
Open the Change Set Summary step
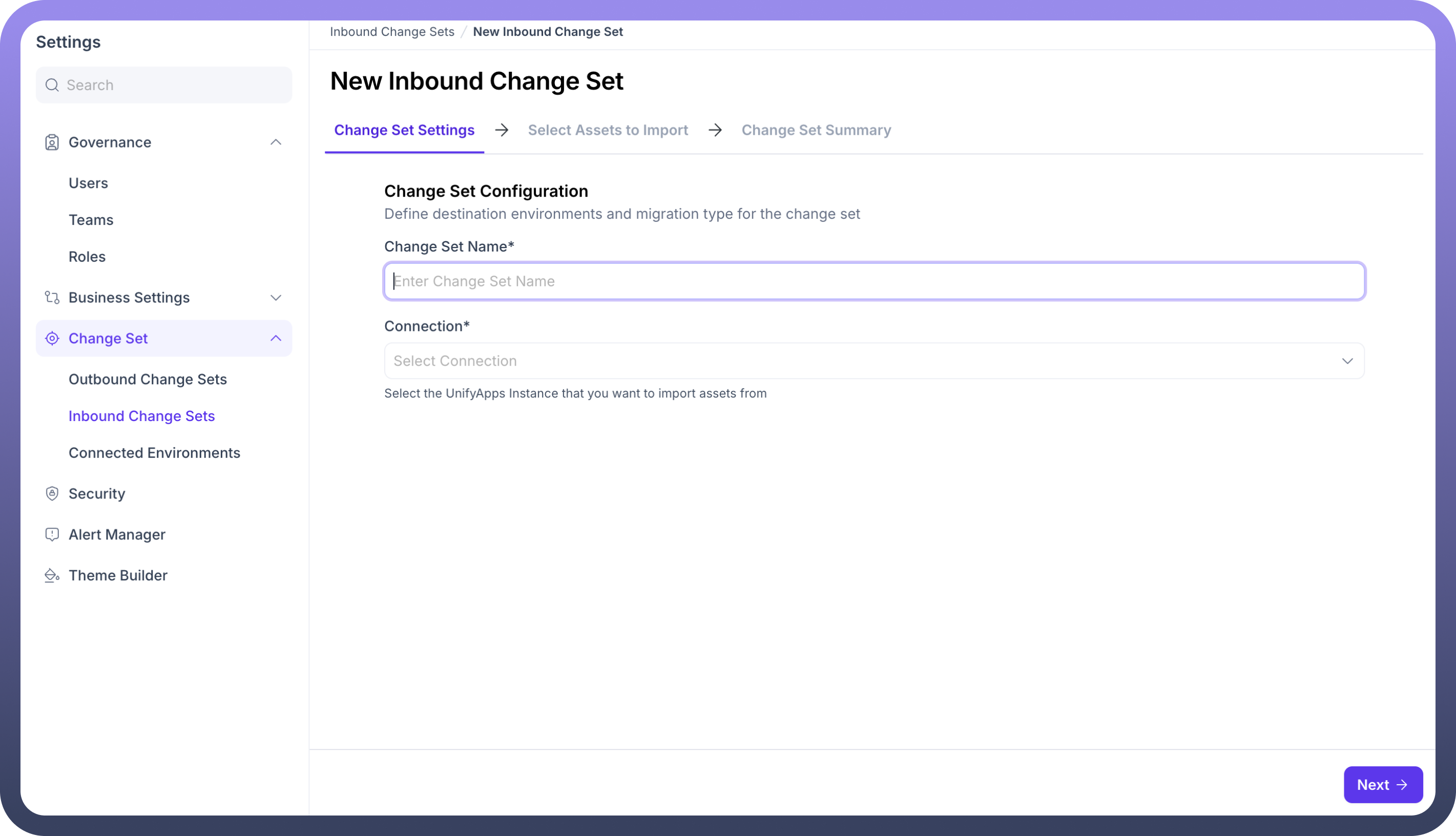816,130
